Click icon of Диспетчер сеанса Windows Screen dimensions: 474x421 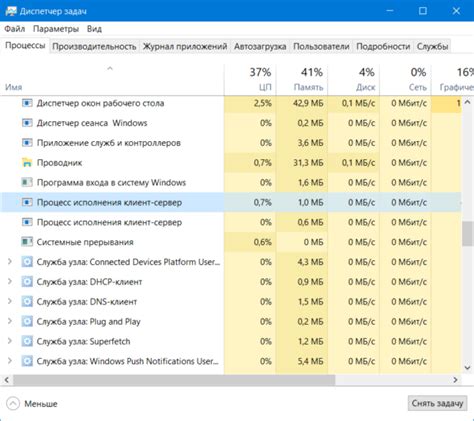tap(27, 123)
